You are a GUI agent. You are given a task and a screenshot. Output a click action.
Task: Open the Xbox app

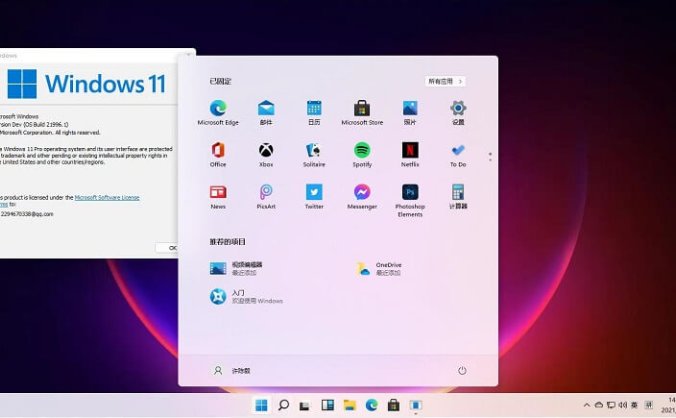(x=266, y=154)
